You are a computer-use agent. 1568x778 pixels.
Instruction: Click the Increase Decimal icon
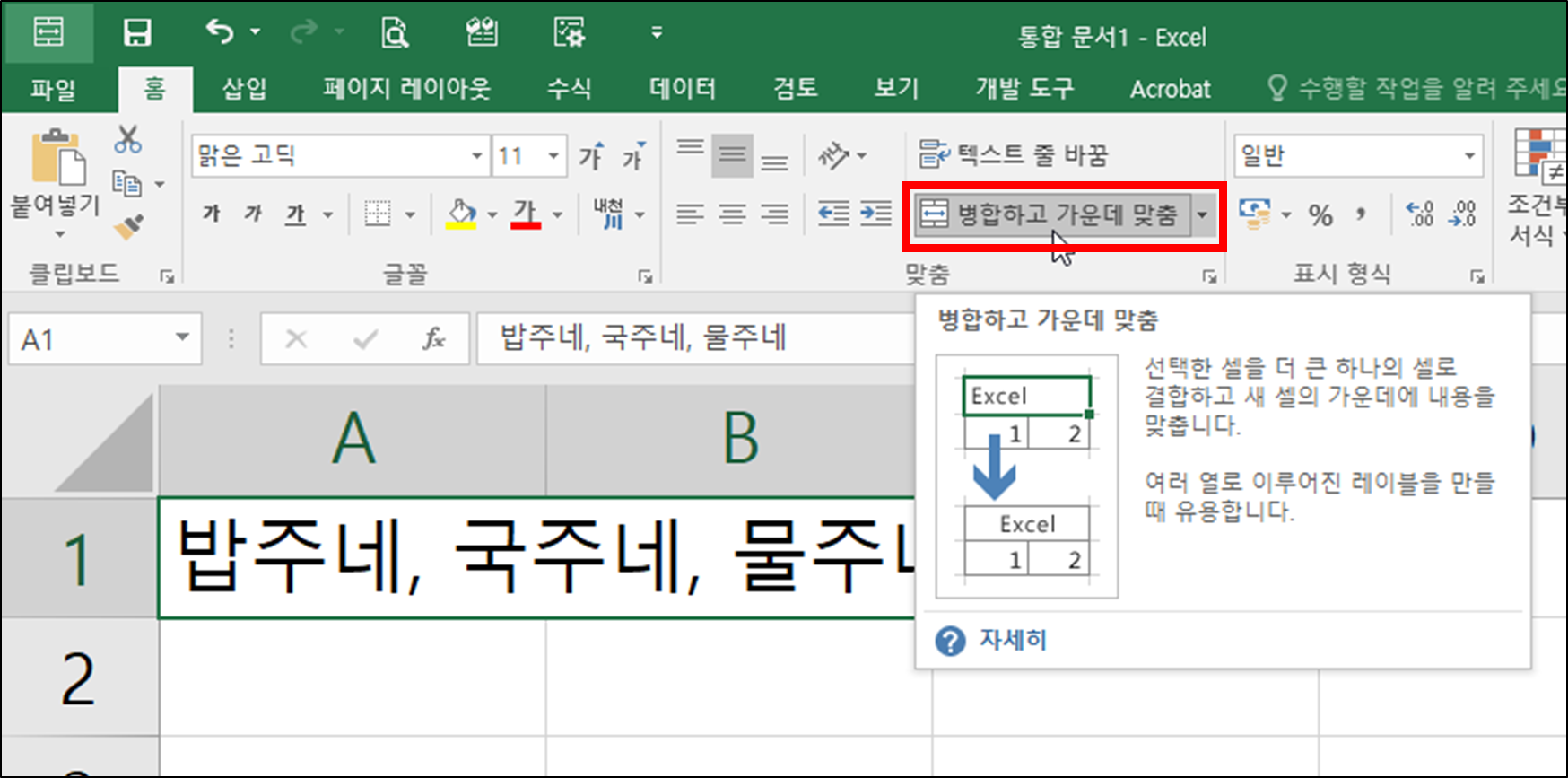1420,214
